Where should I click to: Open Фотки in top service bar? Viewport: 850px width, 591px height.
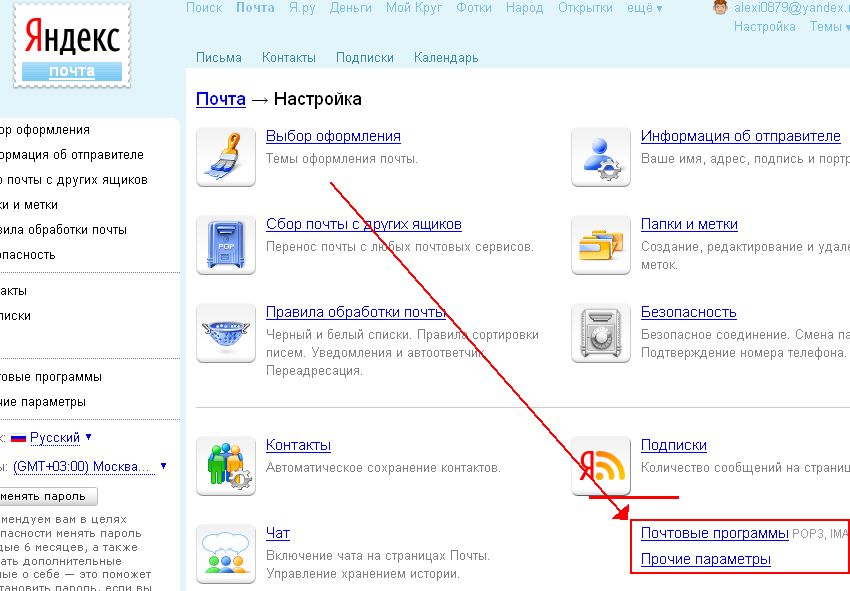(474, 8)
